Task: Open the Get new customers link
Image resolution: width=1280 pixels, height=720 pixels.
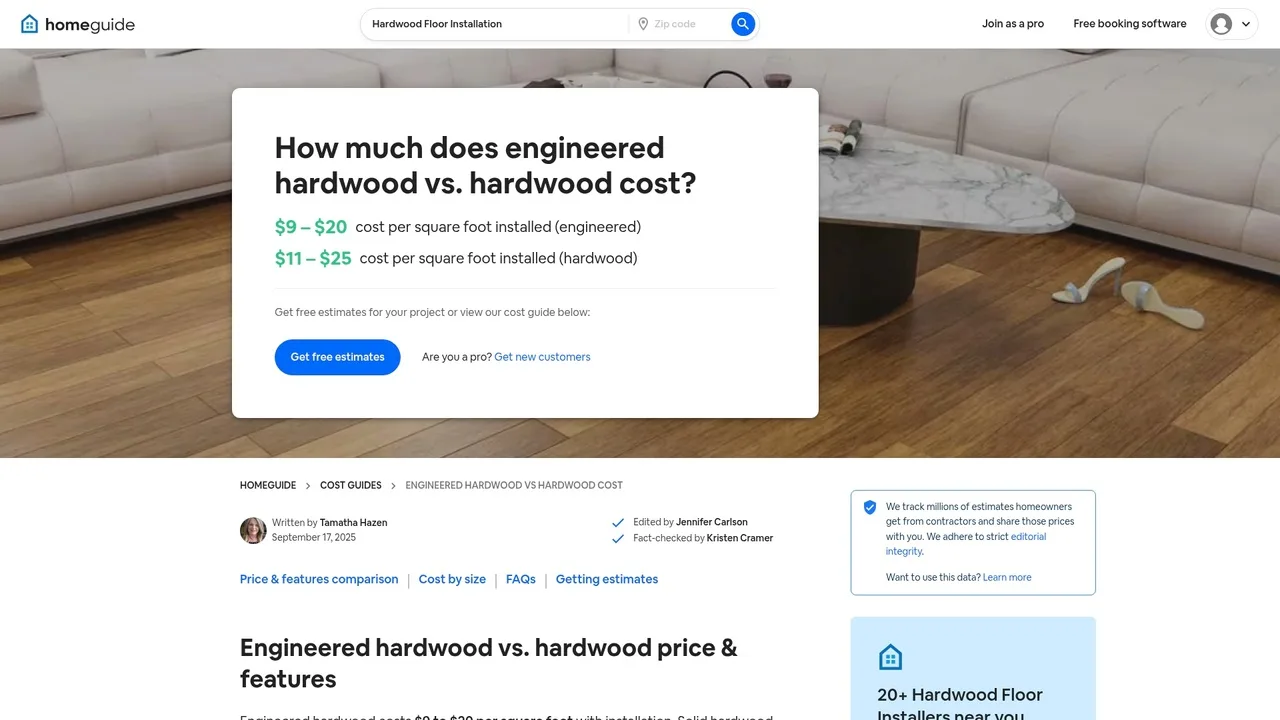Action: pos(542,357)
